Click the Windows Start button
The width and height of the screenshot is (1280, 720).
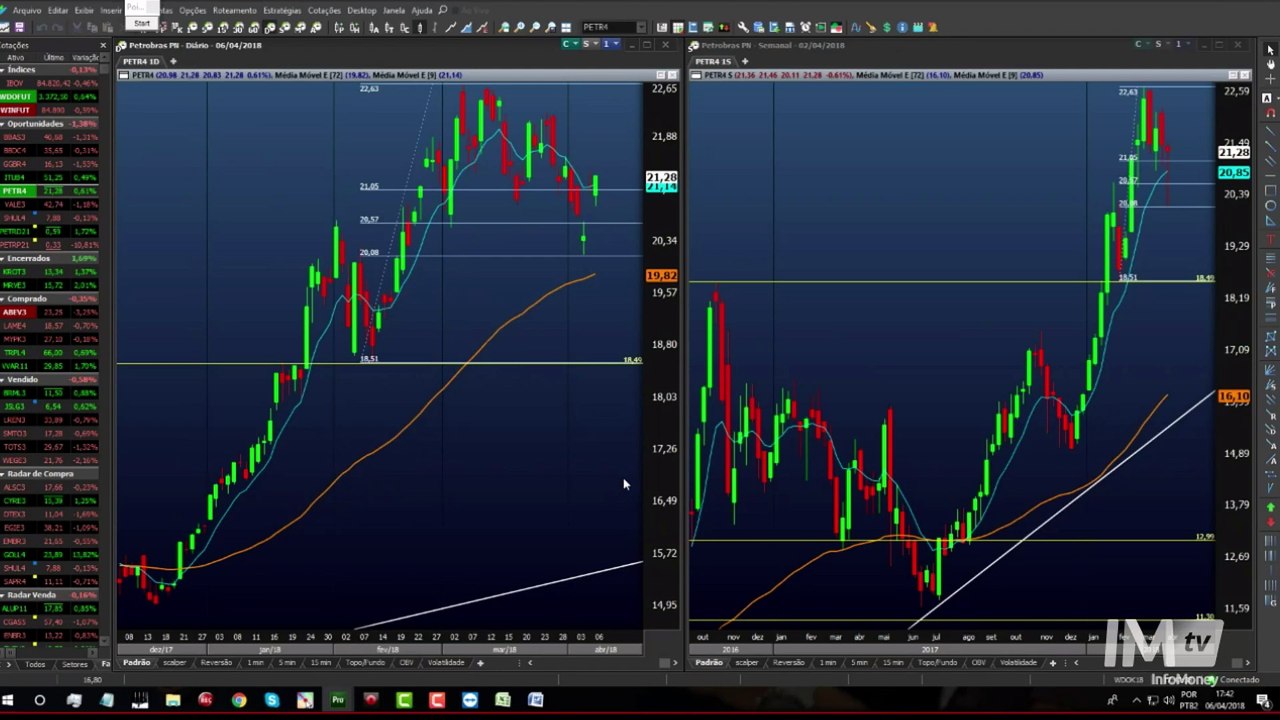[8, 700]
